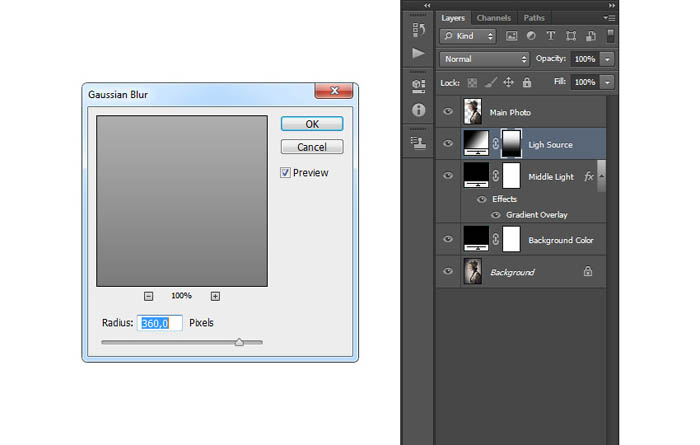Hide the Middle Light layer
Image resolution: width=700 pixels, height=445 pixels.
448,175
